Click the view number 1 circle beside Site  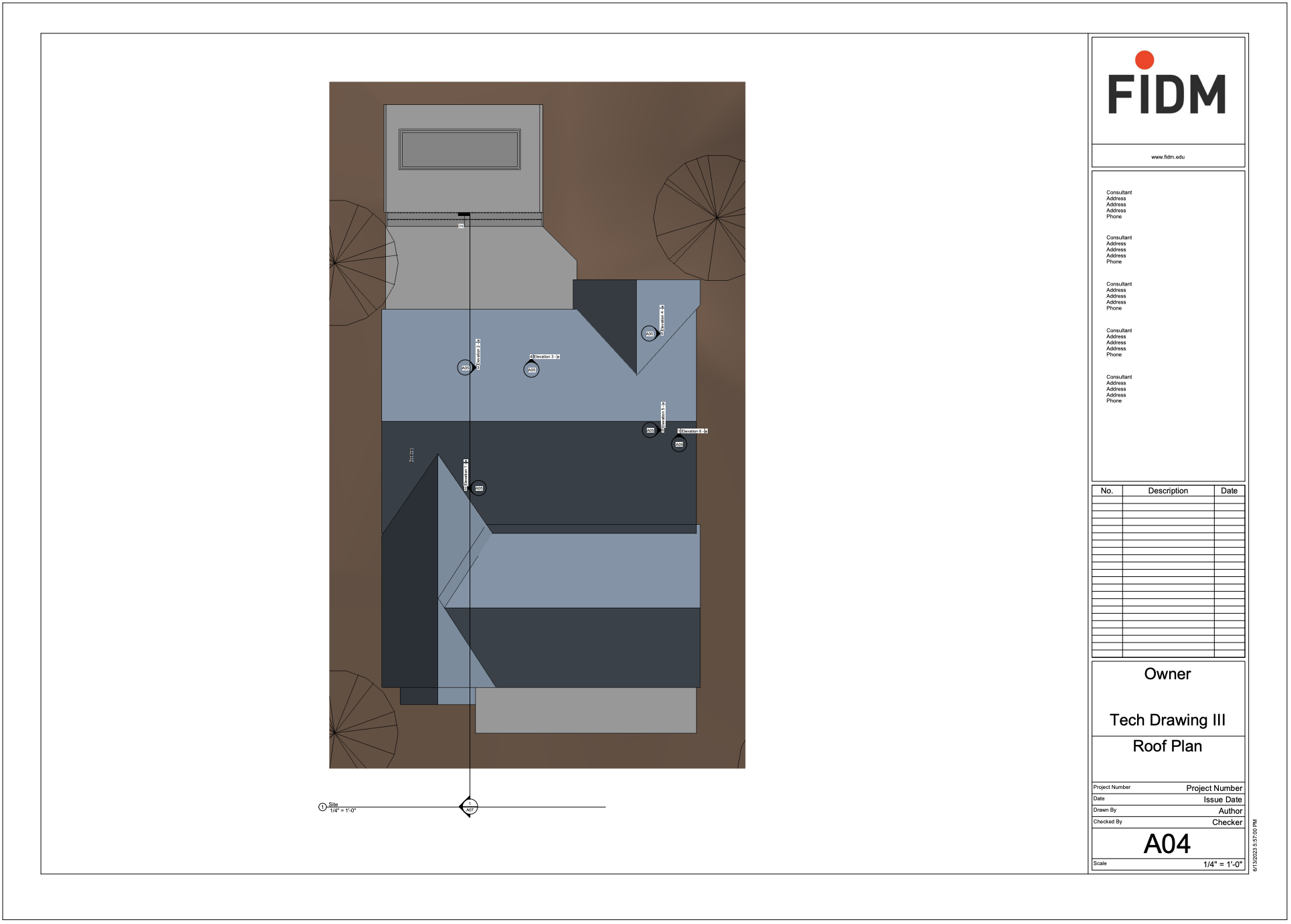click(322, 808)
